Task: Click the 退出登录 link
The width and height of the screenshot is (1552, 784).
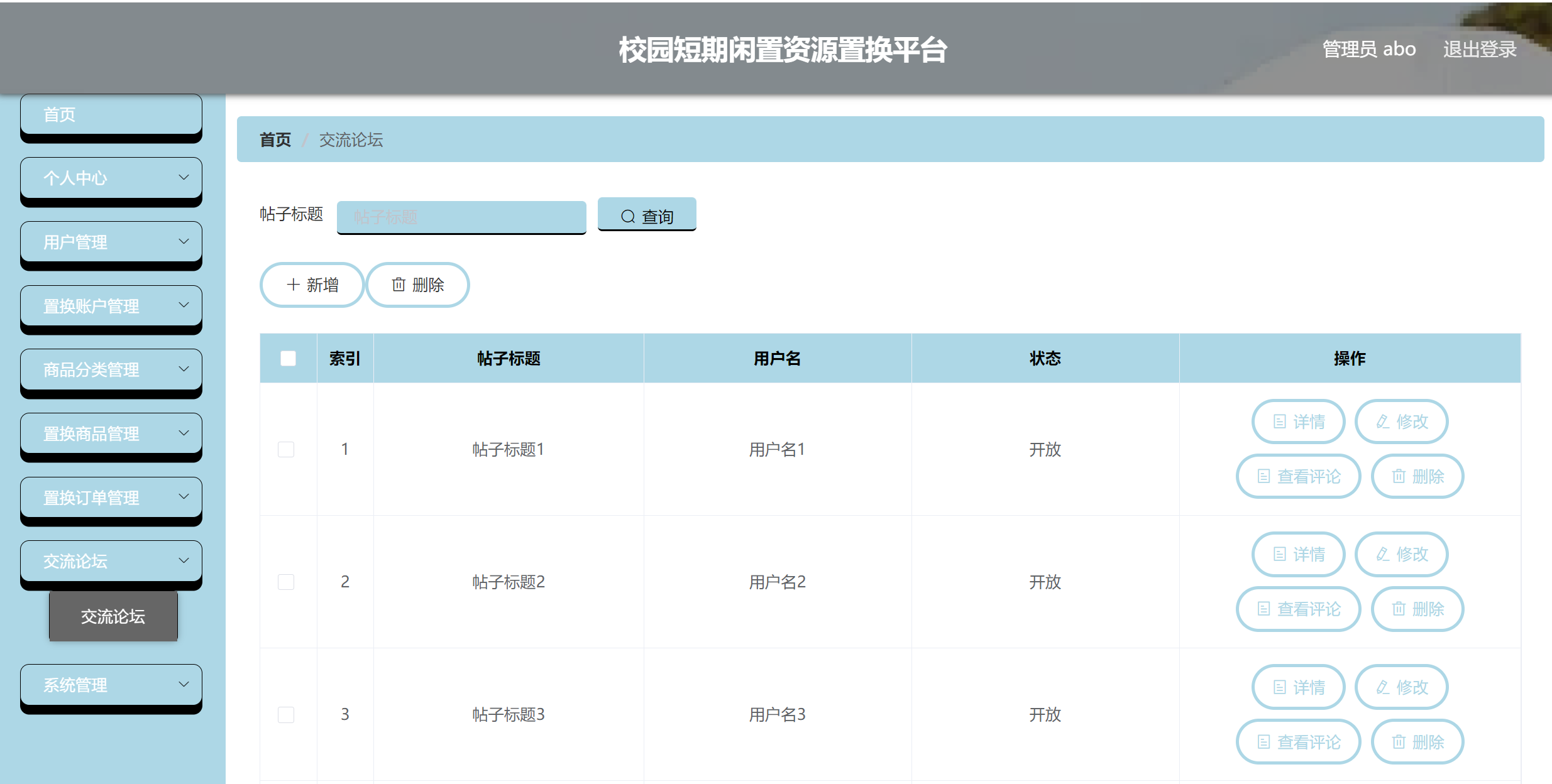Action: [1480, 49]
